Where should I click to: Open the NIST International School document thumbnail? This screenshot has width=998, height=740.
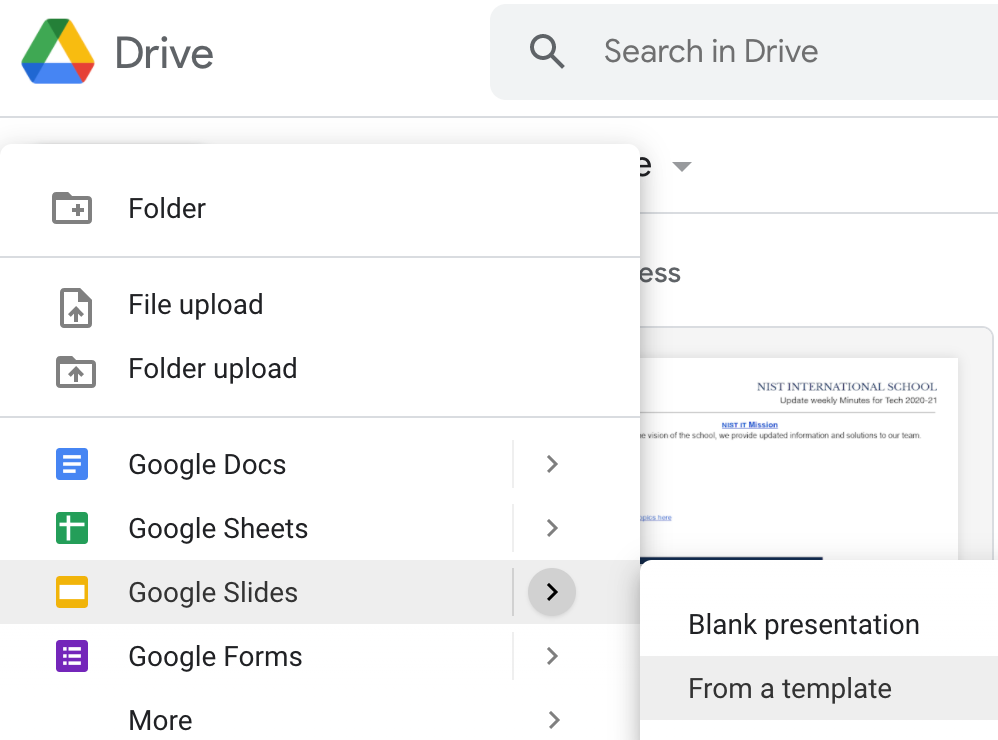pos(800,450)
